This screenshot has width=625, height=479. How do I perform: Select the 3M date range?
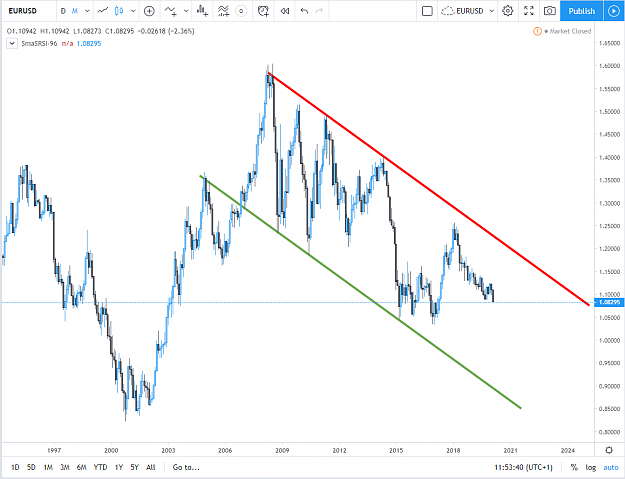click(65, 467)
